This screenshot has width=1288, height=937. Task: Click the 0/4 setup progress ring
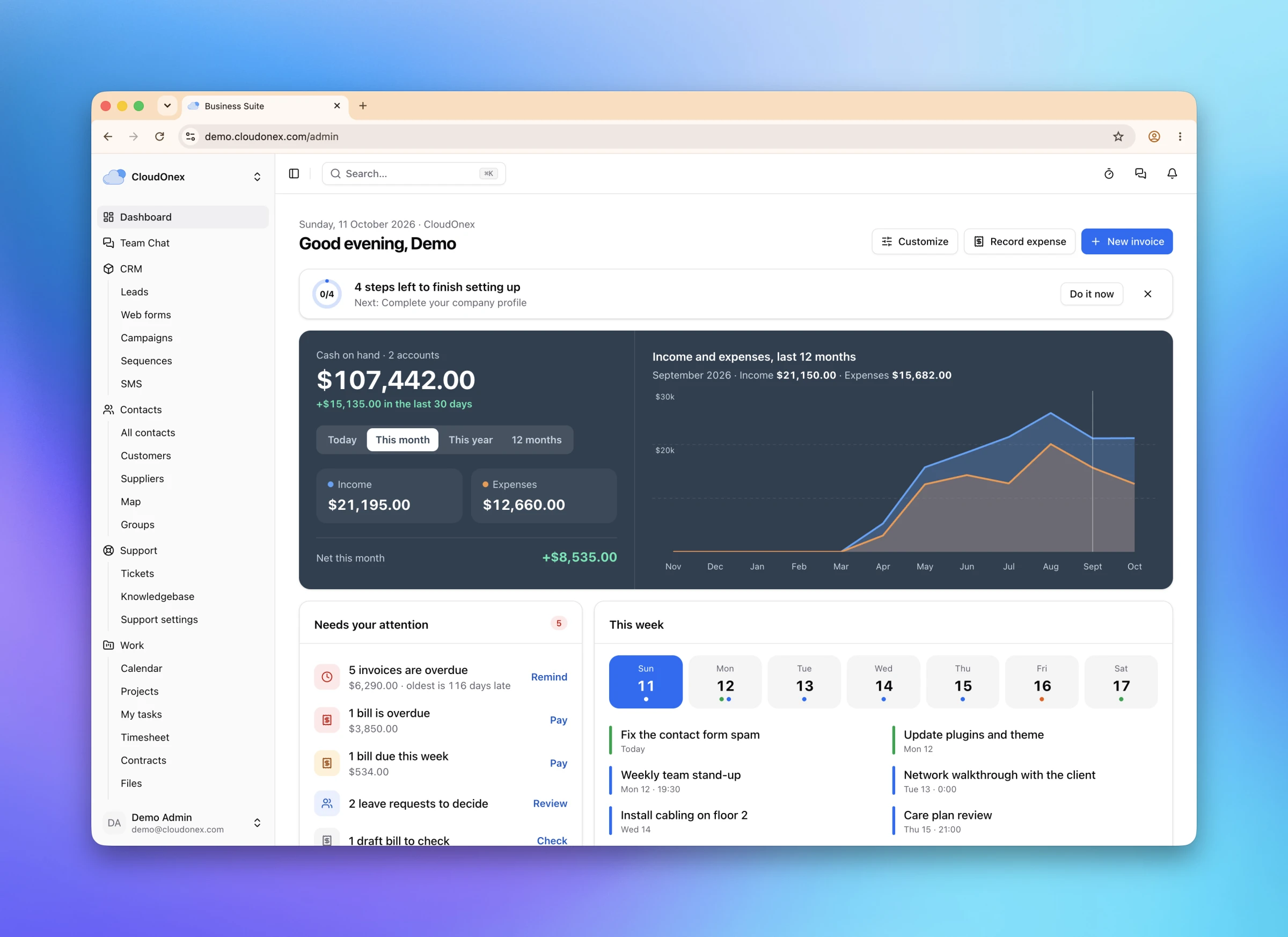click(327, 294)
